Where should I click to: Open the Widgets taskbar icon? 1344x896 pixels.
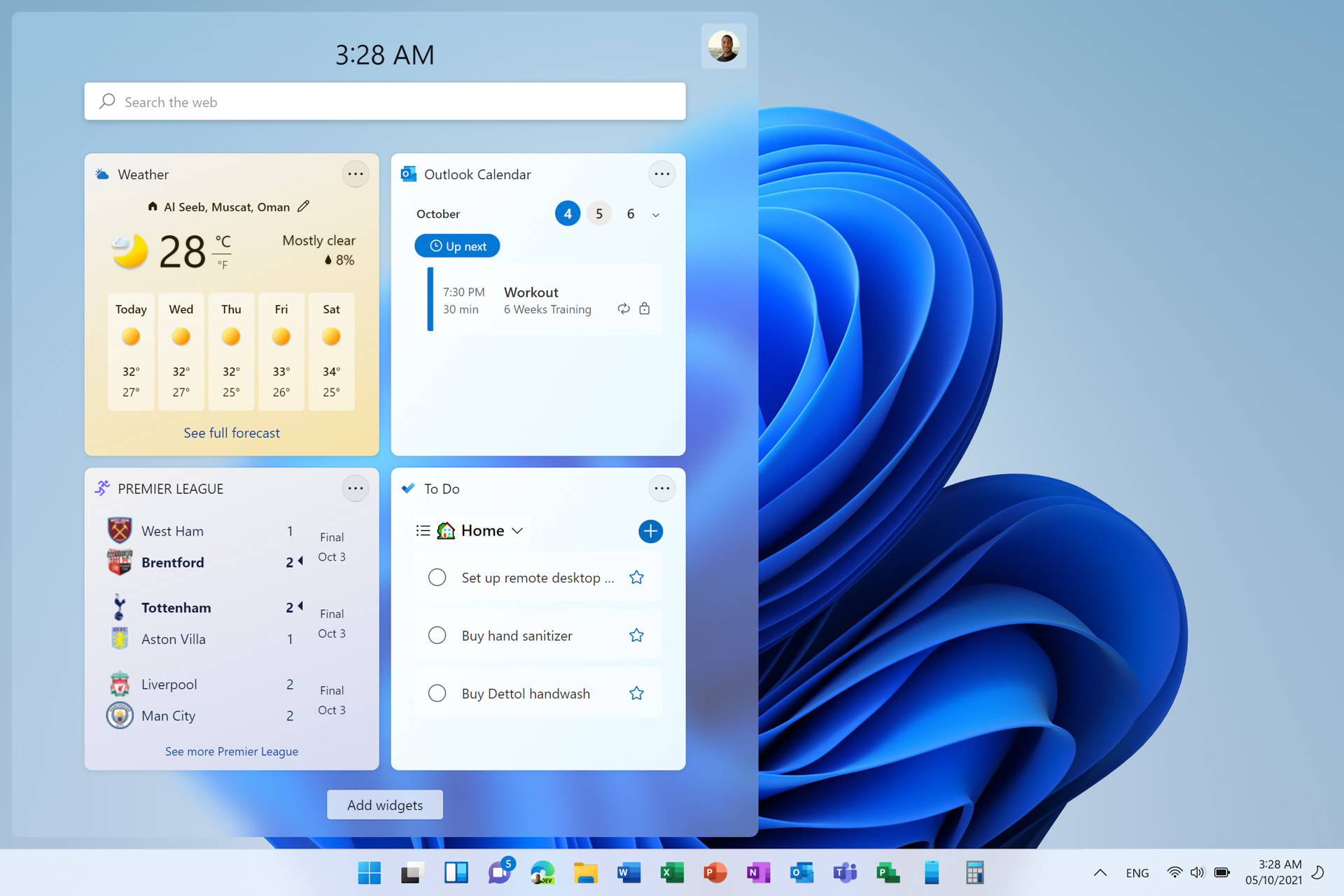[x=456, y=872]
